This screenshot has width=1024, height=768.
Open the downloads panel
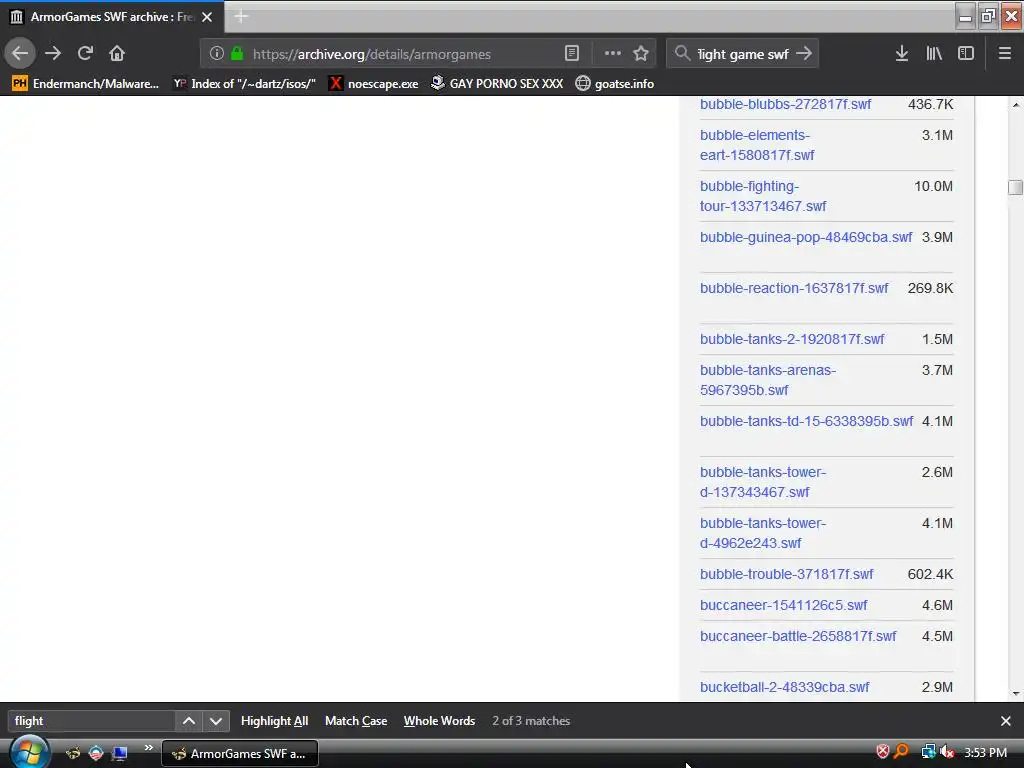pos(902,54)
